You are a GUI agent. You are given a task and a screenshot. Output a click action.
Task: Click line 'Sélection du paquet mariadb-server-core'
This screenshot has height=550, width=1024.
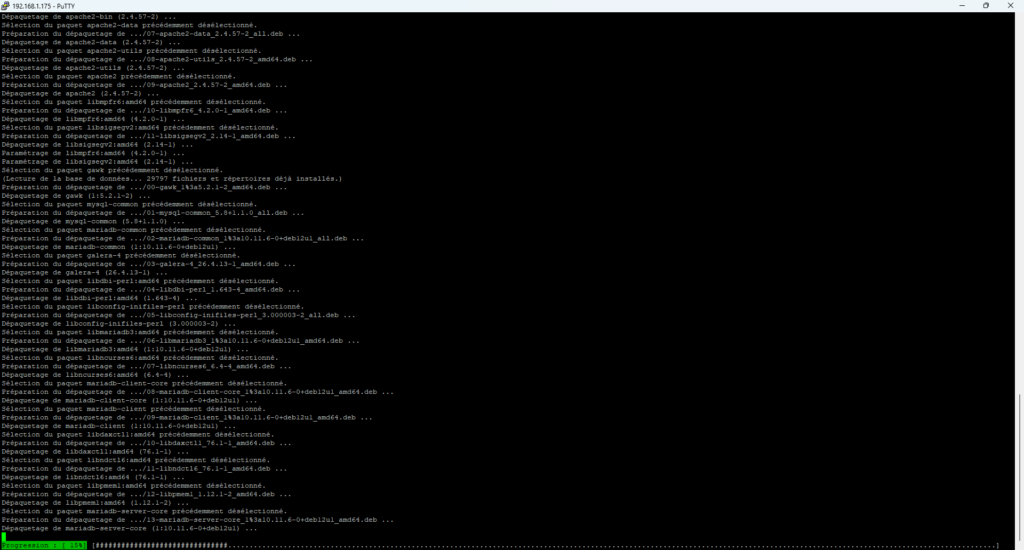point(144,511)
